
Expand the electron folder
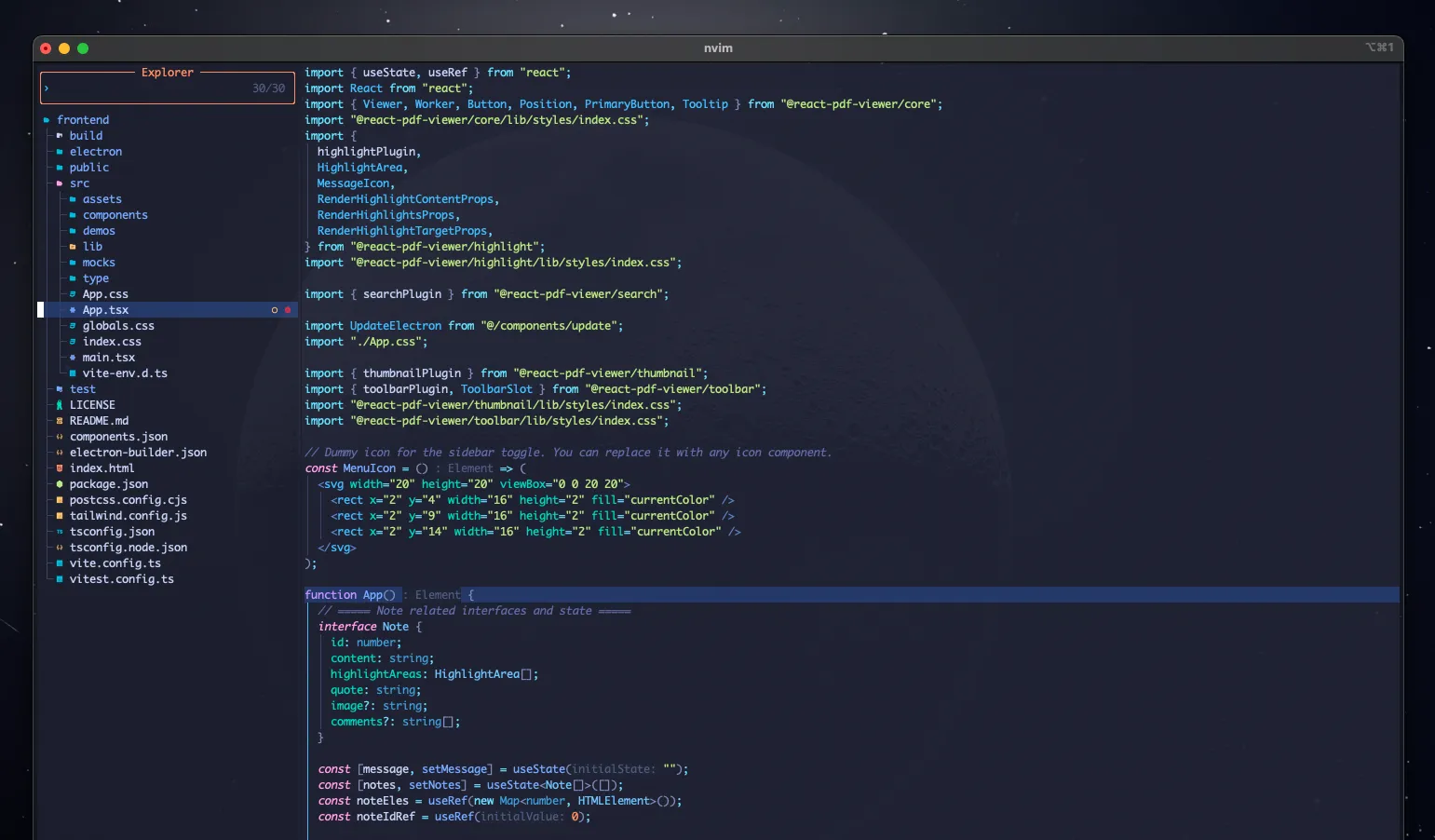[x=95, y=152]
